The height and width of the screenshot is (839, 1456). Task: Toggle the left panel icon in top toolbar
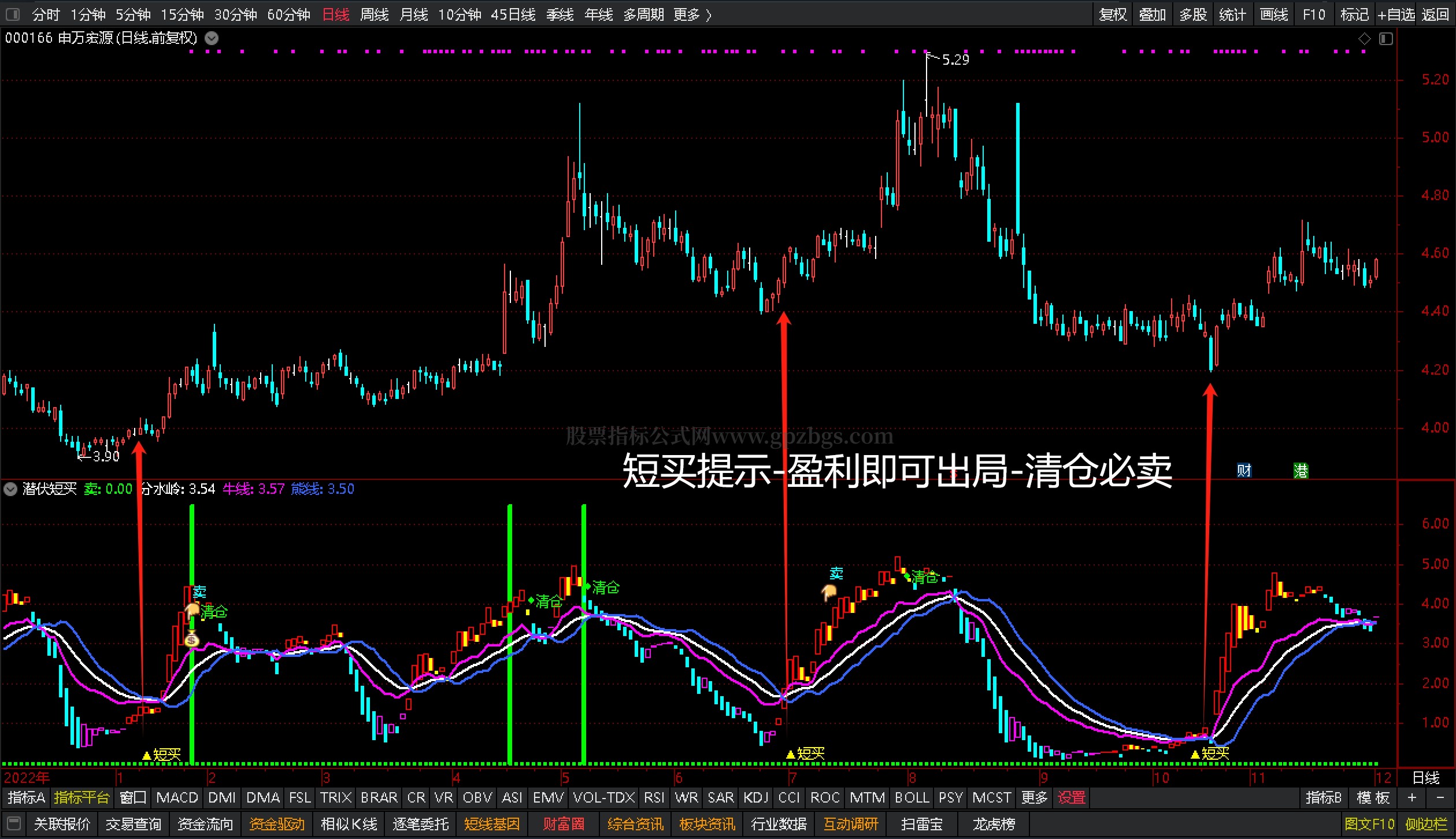coord(12,14)
